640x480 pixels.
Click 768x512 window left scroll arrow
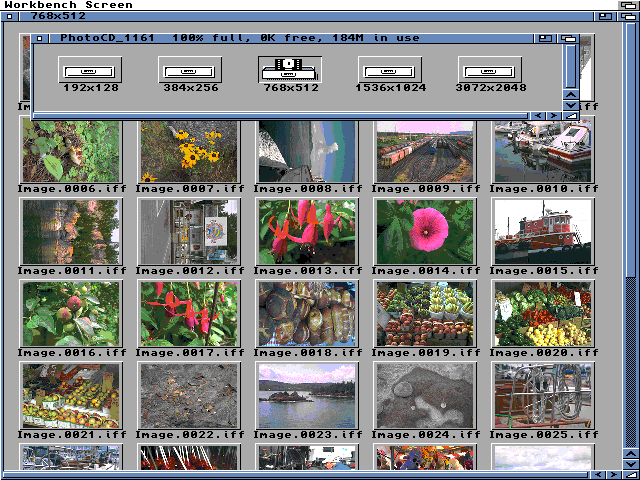pyautogui.click(x=598, y=475)
